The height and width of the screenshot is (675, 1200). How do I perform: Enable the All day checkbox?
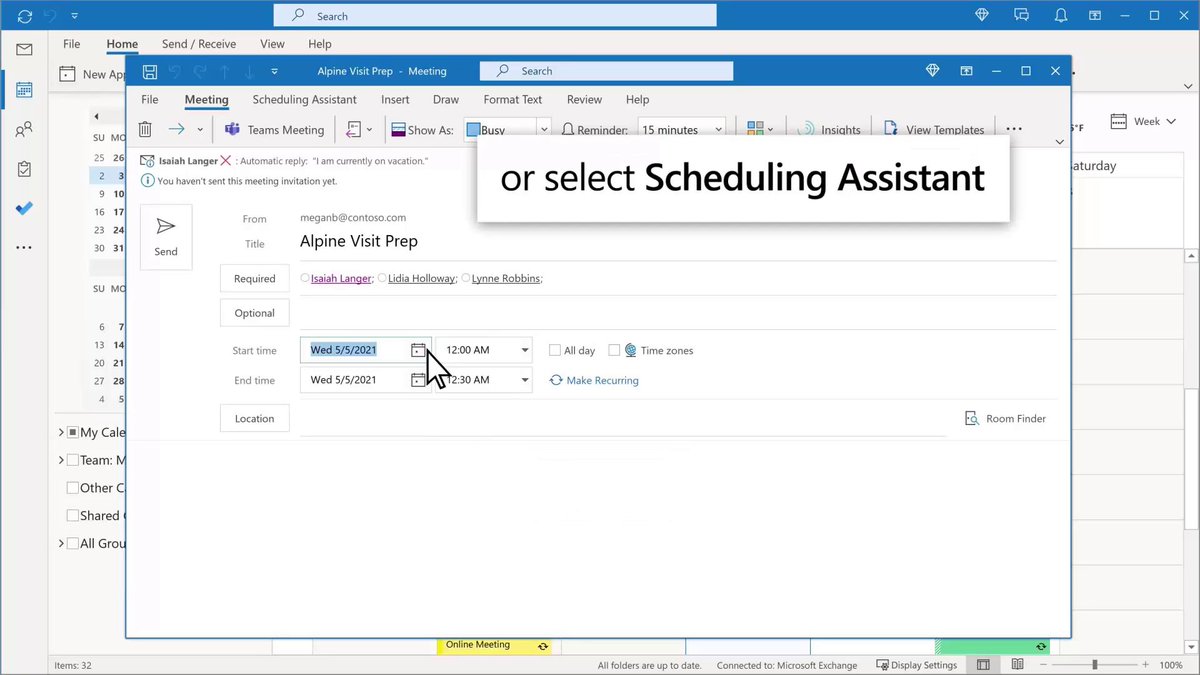point(554,351)
